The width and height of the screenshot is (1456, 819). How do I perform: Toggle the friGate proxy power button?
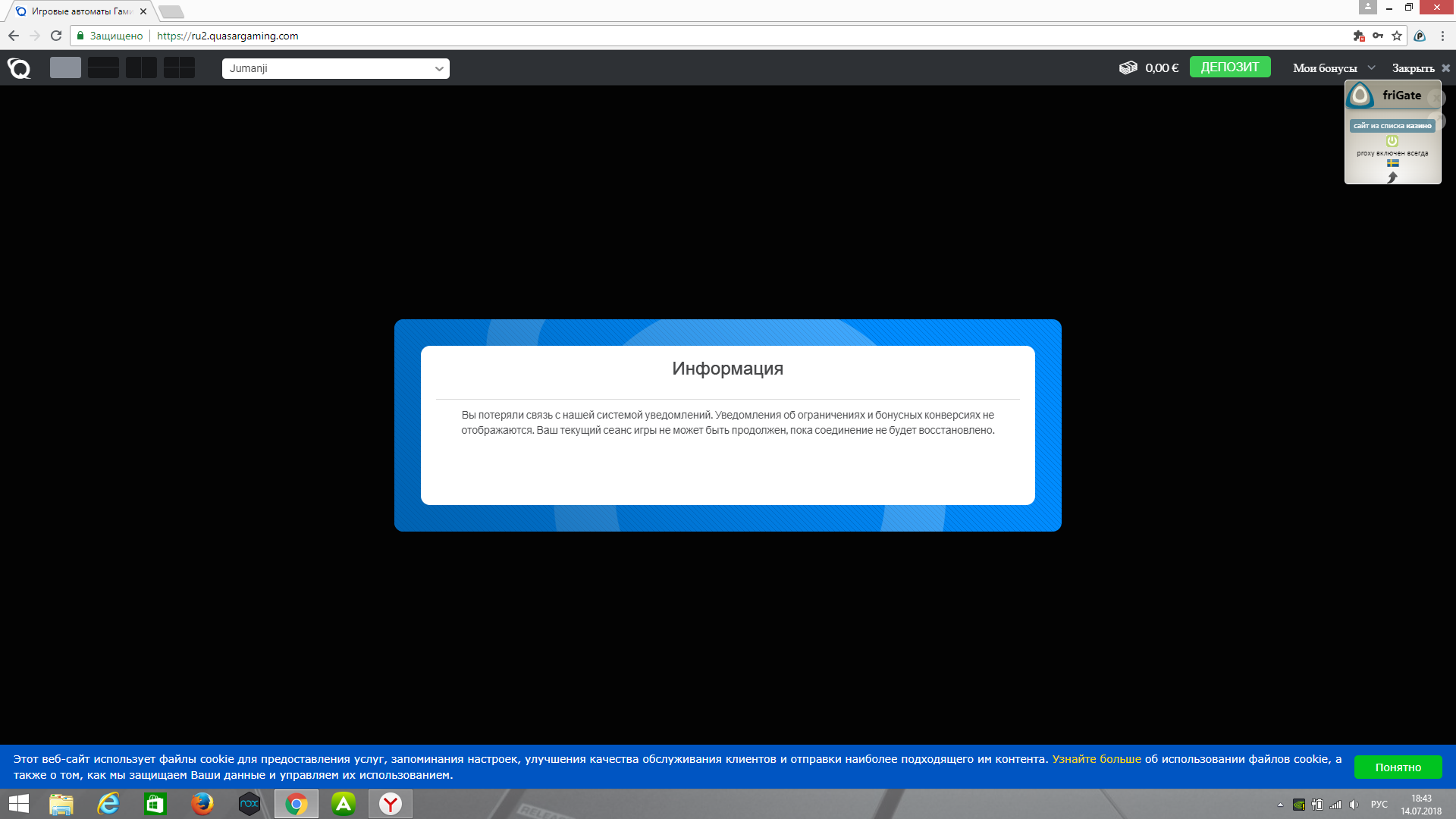pyautogui.click(x=1392, y=141)
